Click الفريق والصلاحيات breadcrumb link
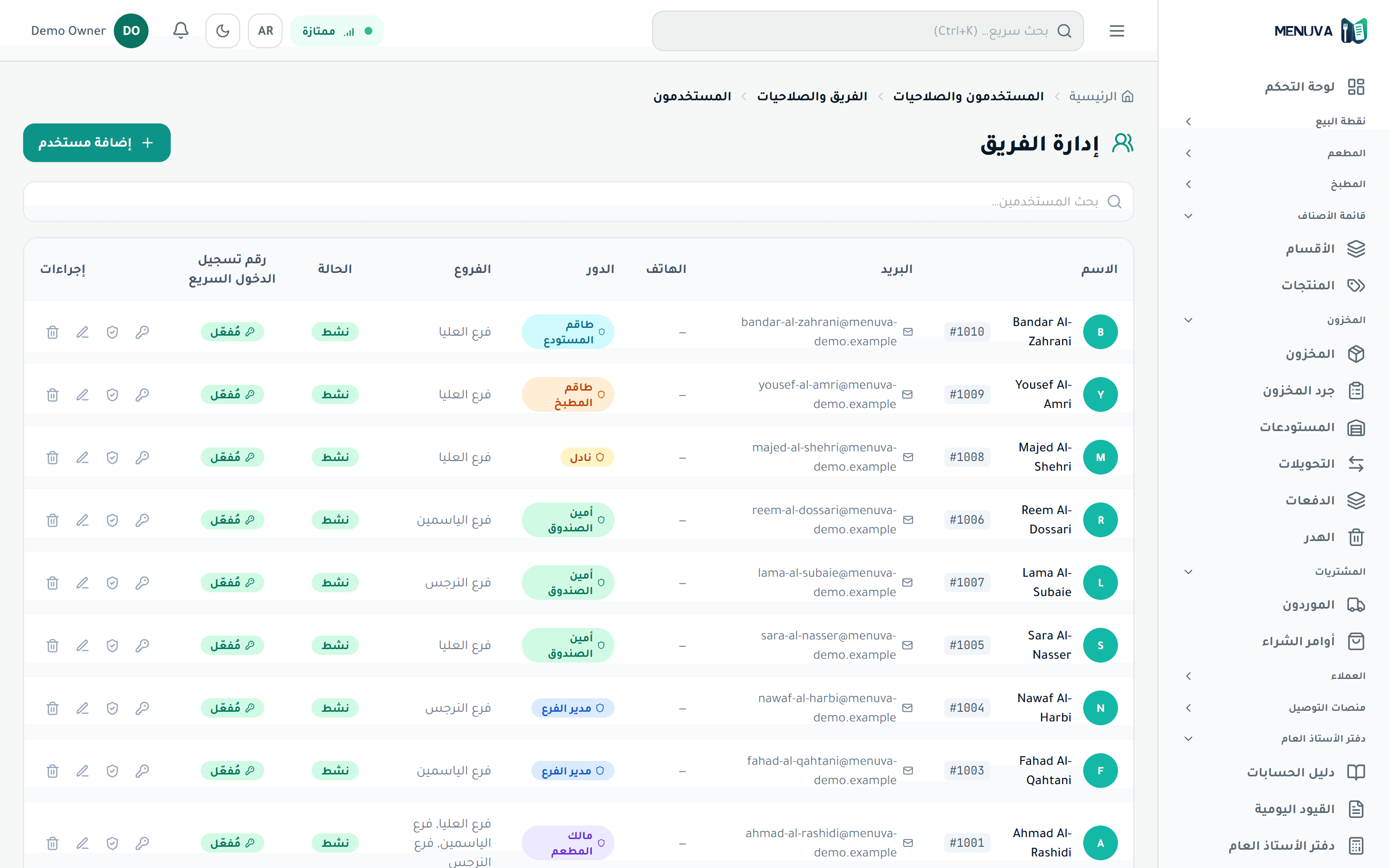Image resolution: width=1389 pixels, height=868 pixels. pyautogui.click(x=812, y=96)
